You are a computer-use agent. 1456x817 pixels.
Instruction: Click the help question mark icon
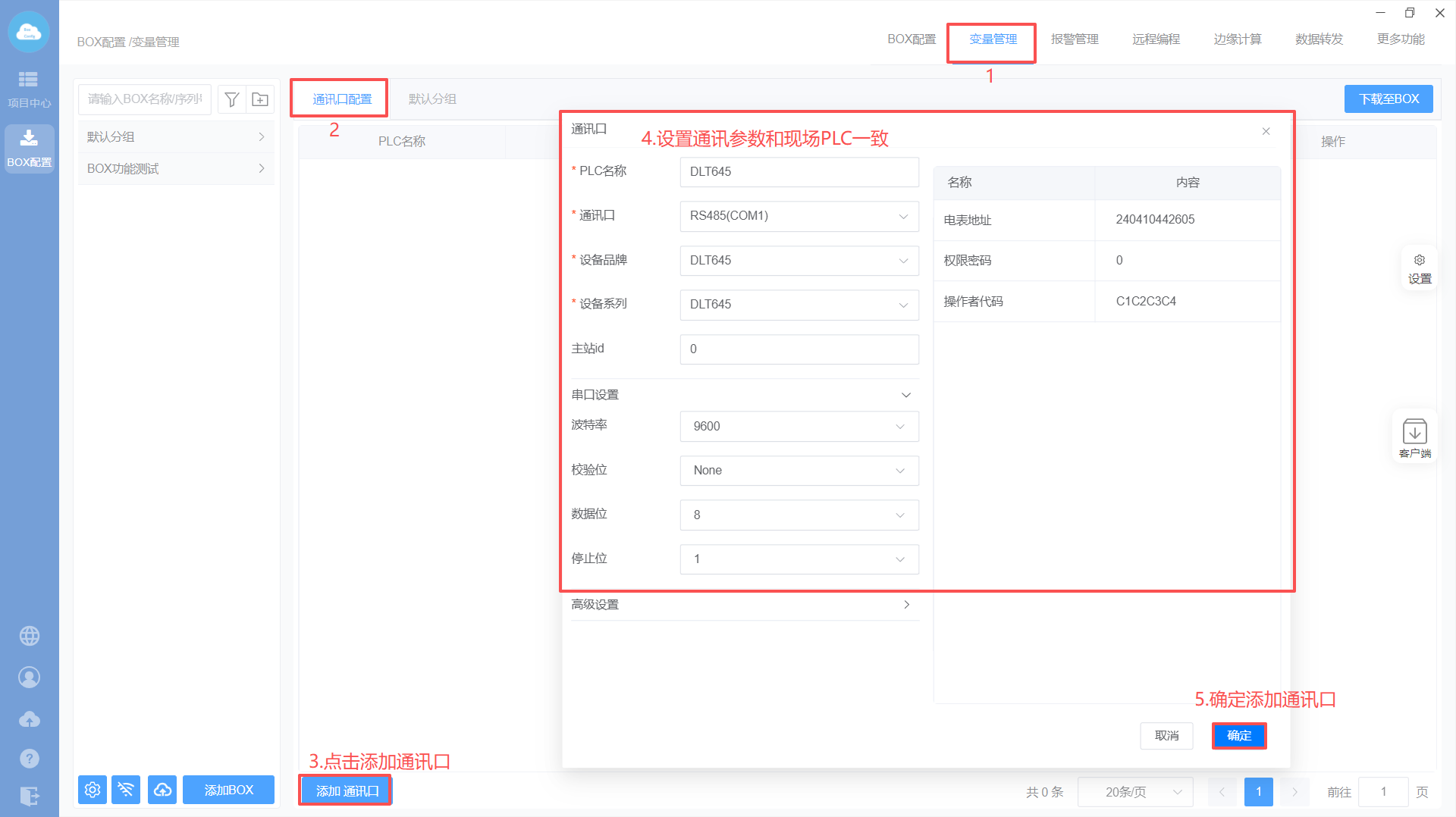pos(30,758)
